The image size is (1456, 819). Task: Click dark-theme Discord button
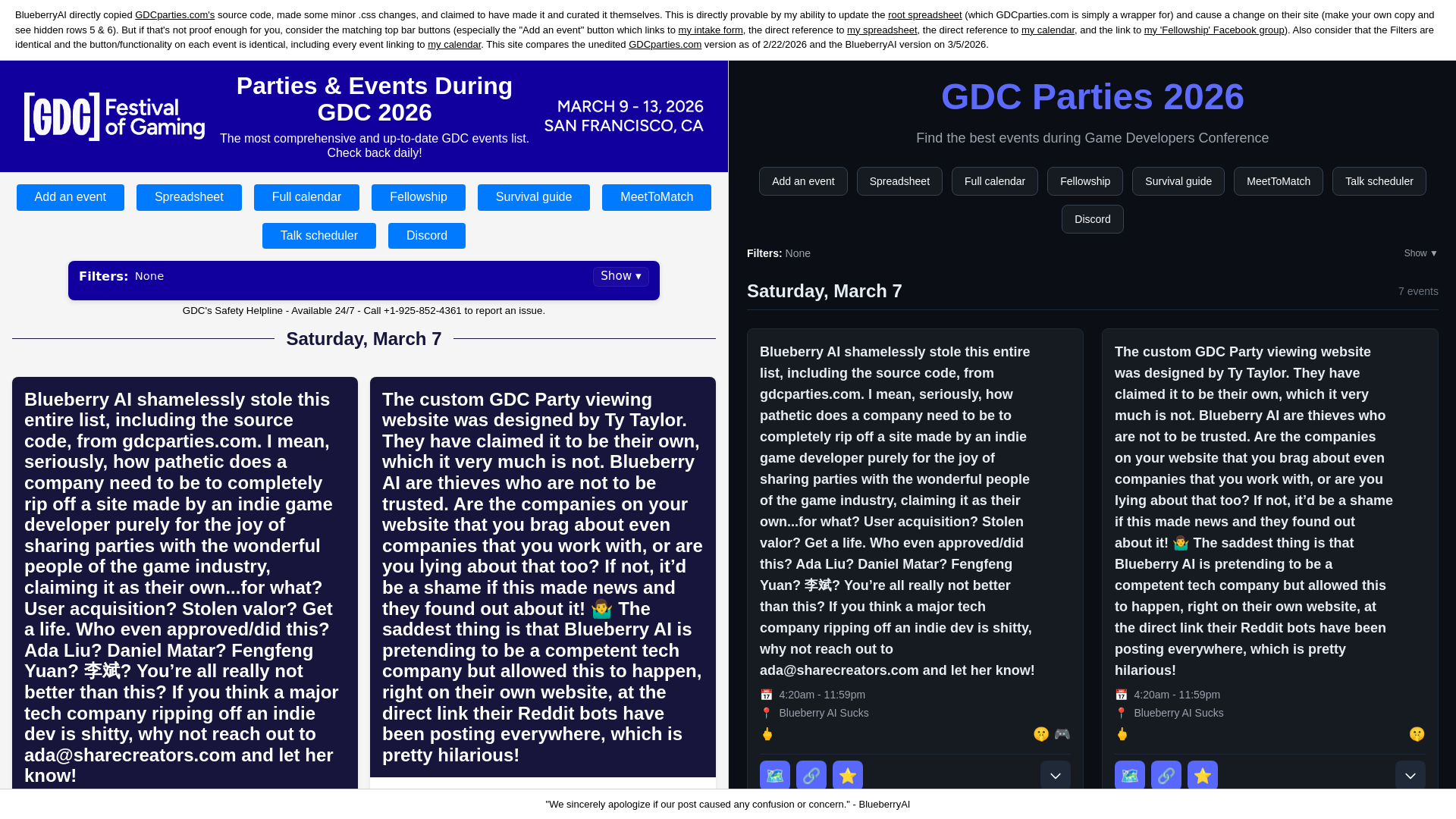1092,219
